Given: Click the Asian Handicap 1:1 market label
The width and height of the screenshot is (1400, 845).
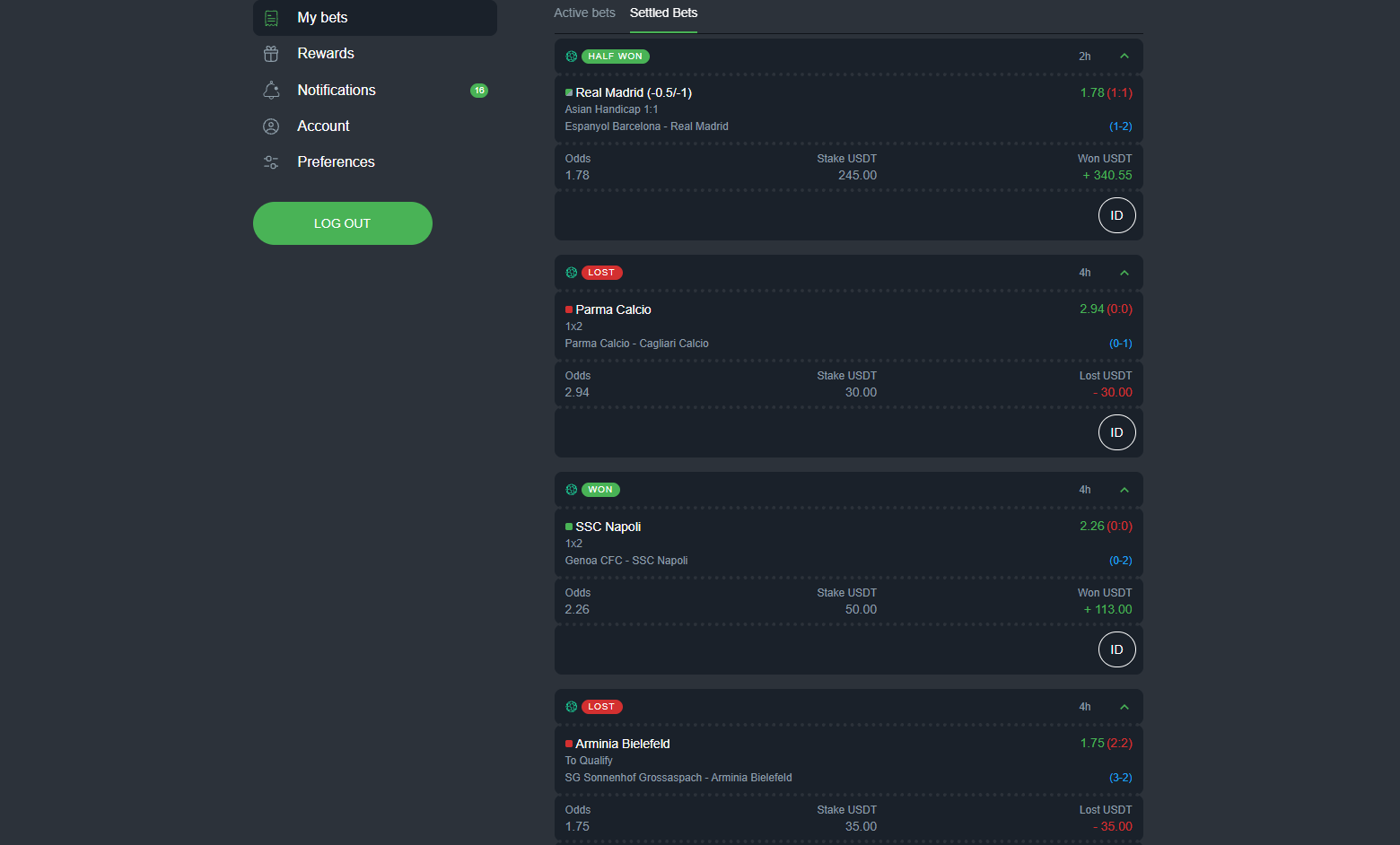Looking at the screenshot, I should 611,109.
